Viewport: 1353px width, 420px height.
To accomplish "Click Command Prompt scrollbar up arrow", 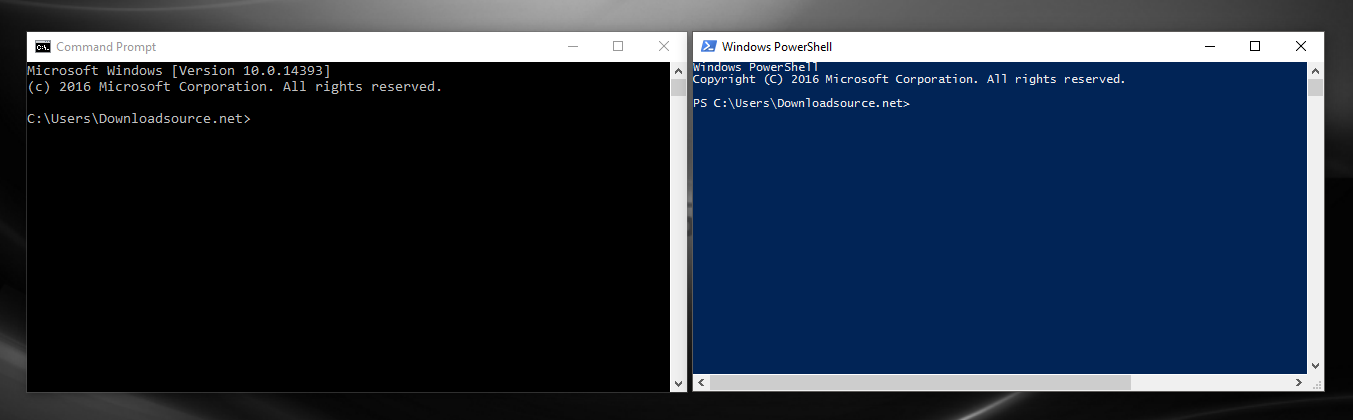I will click(679, 70).
